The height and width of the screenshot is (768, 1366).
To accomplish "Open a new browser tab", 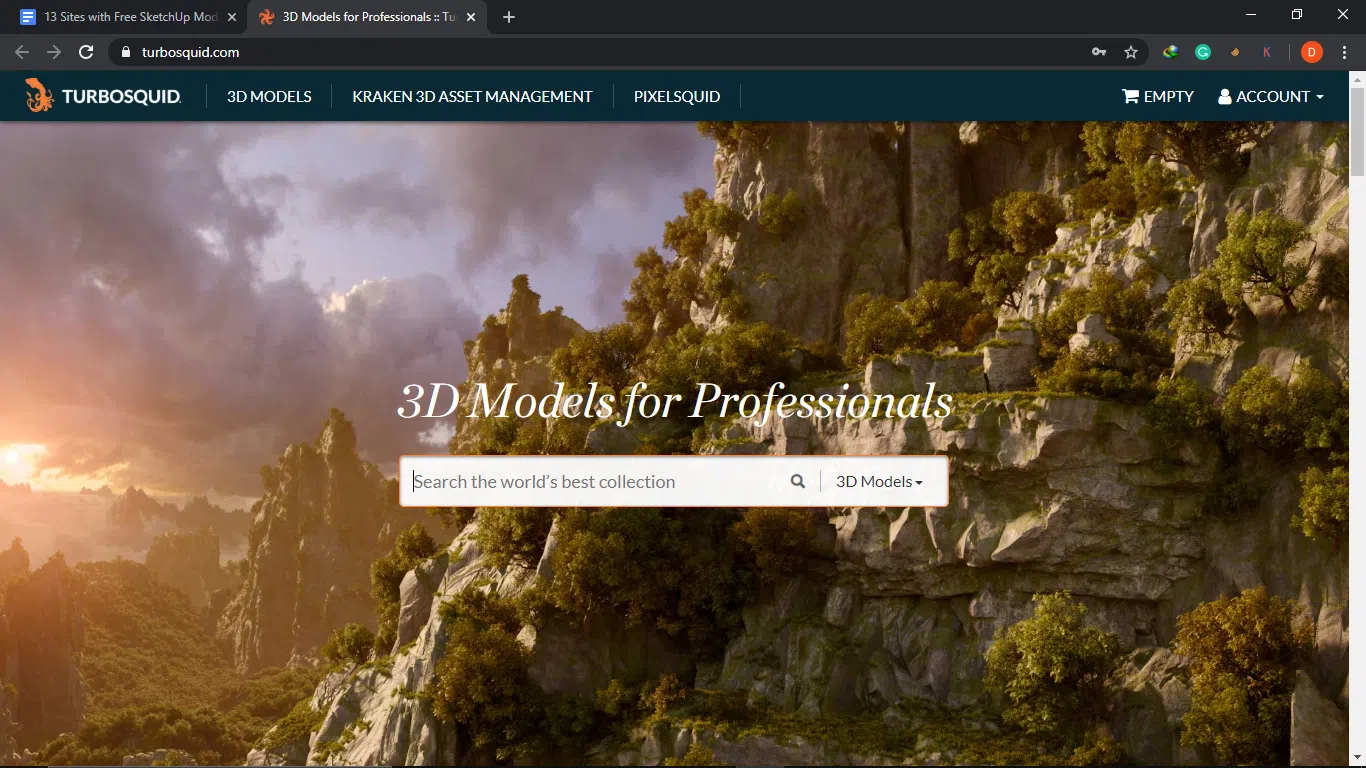I will click(x=509, y=17).
